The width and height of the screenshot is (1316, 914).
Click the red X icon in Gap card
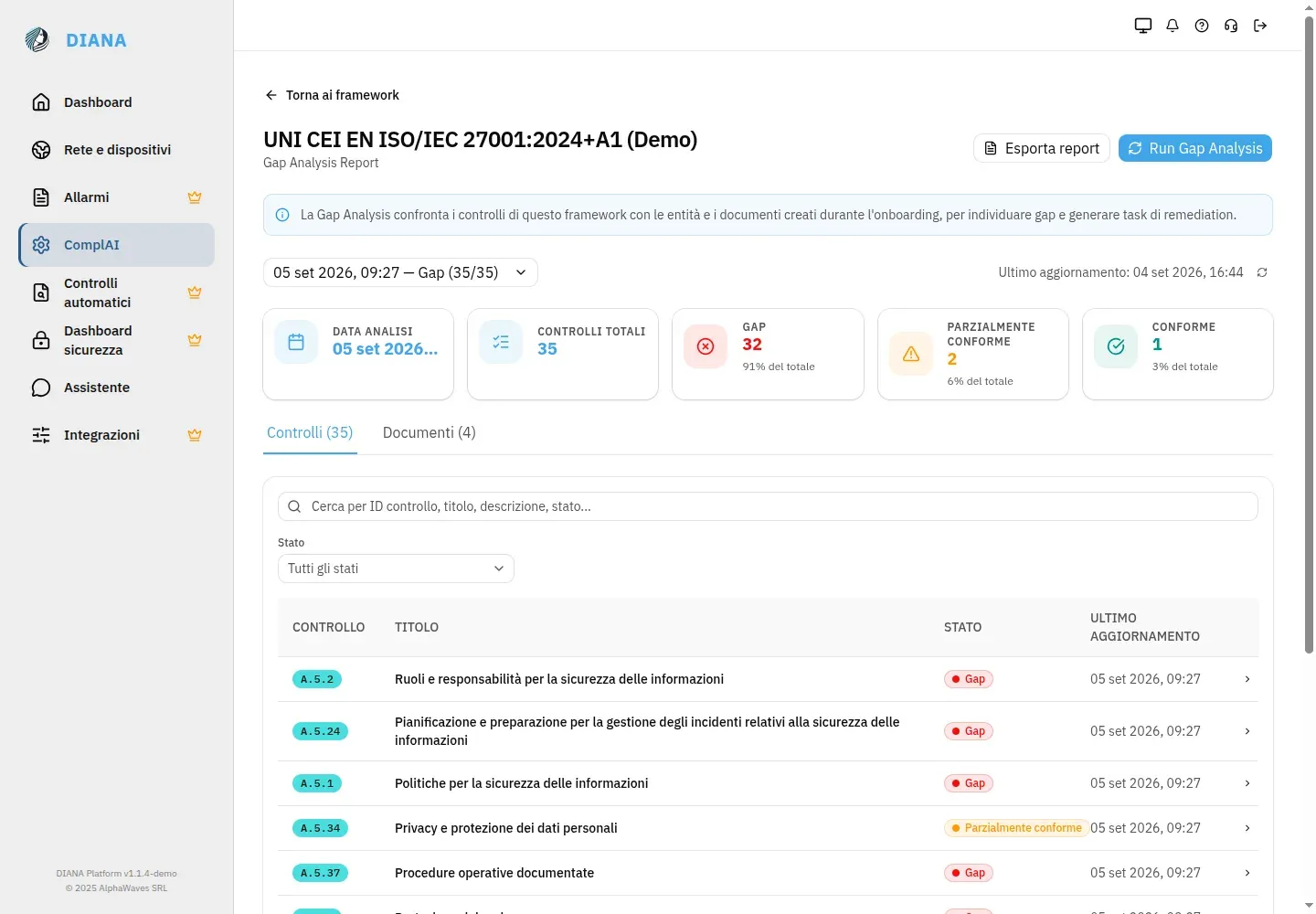[x=706, y=346]
